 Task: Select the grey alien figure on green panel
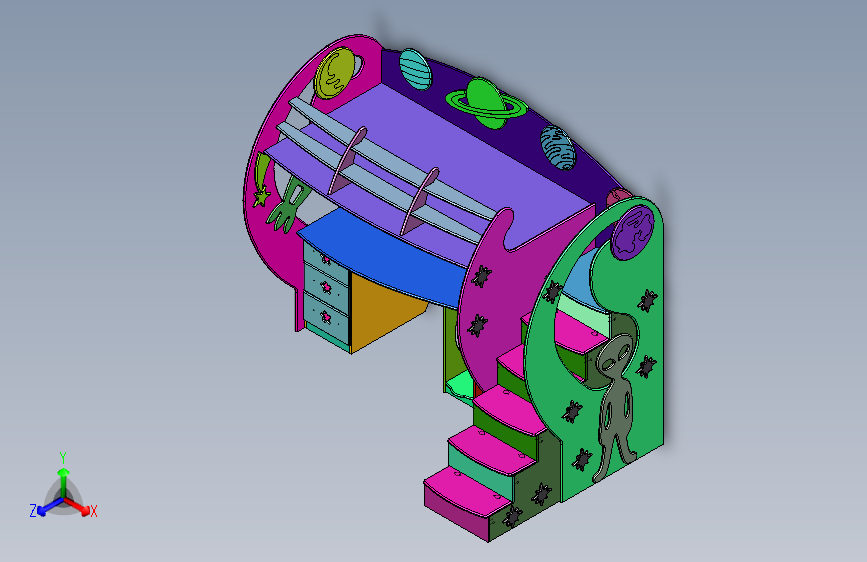(x=615, y=407)
